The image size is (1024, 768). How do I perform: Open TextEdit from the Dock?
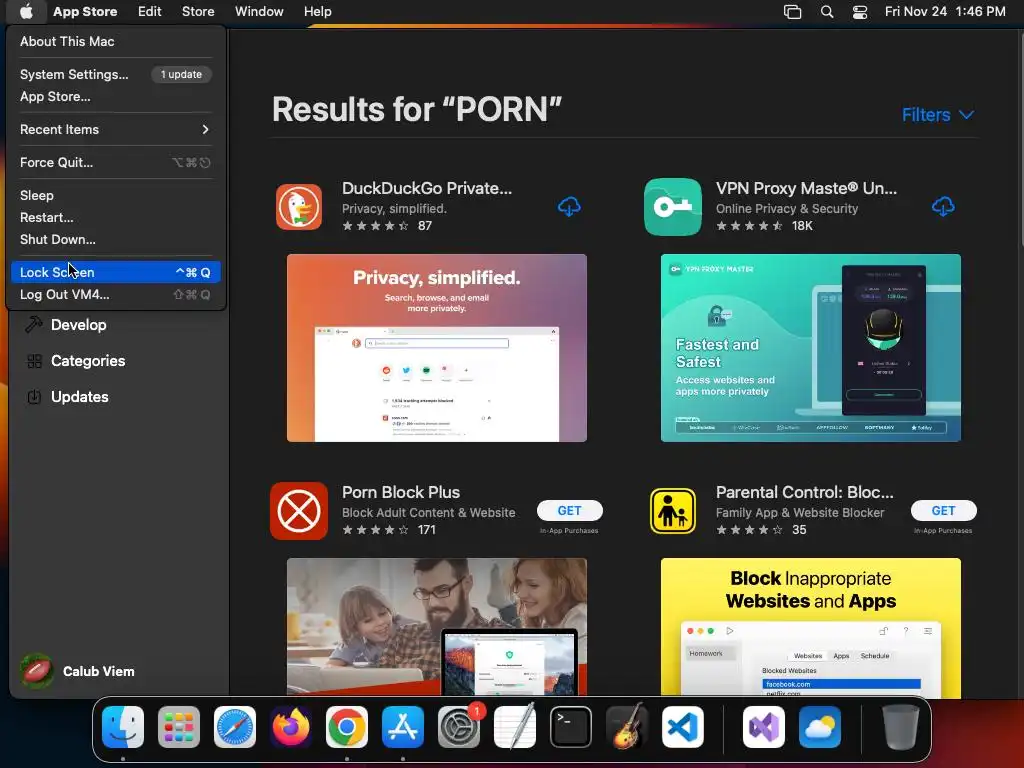(x=515, y=727)
